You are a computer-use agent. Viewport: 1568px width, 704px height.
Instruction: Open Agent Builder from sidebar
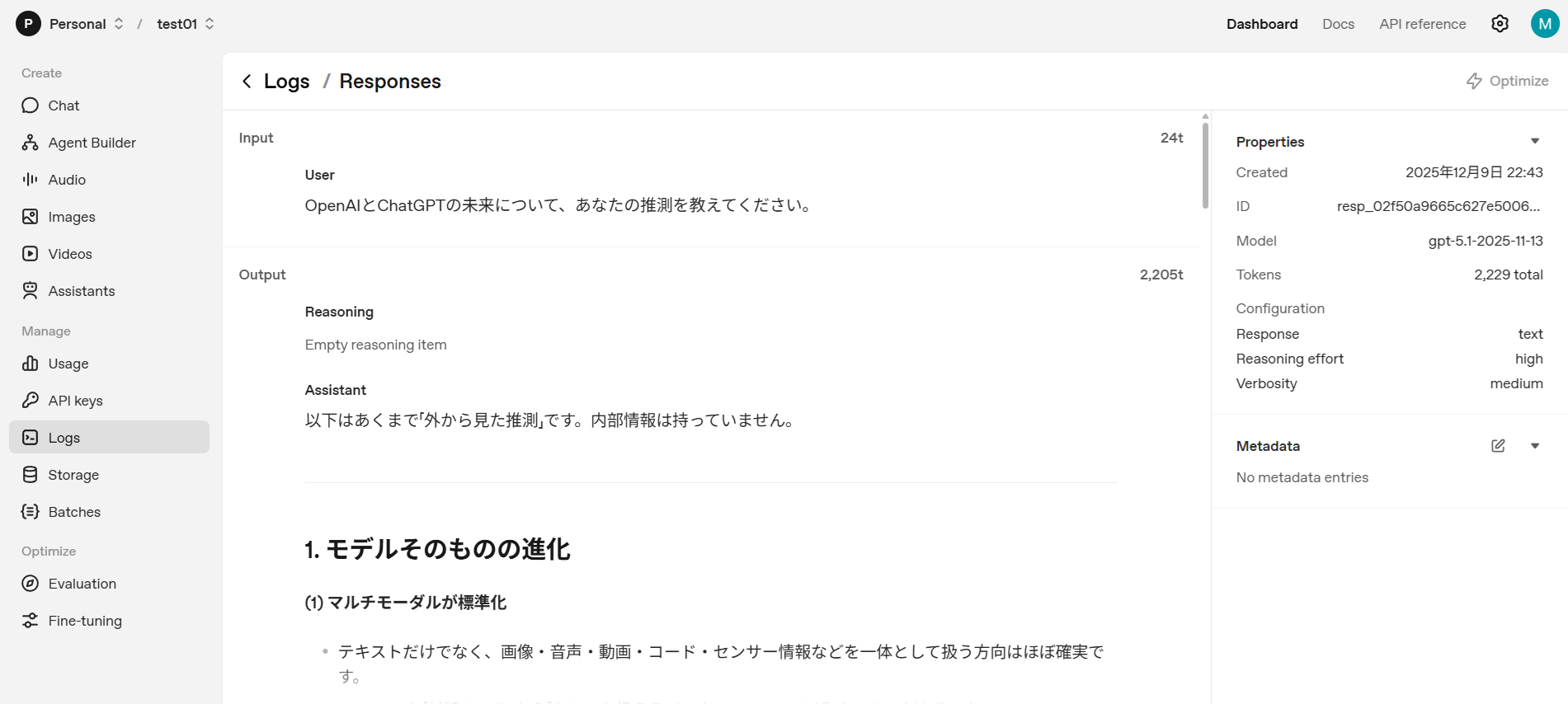(x=92, y=143)
